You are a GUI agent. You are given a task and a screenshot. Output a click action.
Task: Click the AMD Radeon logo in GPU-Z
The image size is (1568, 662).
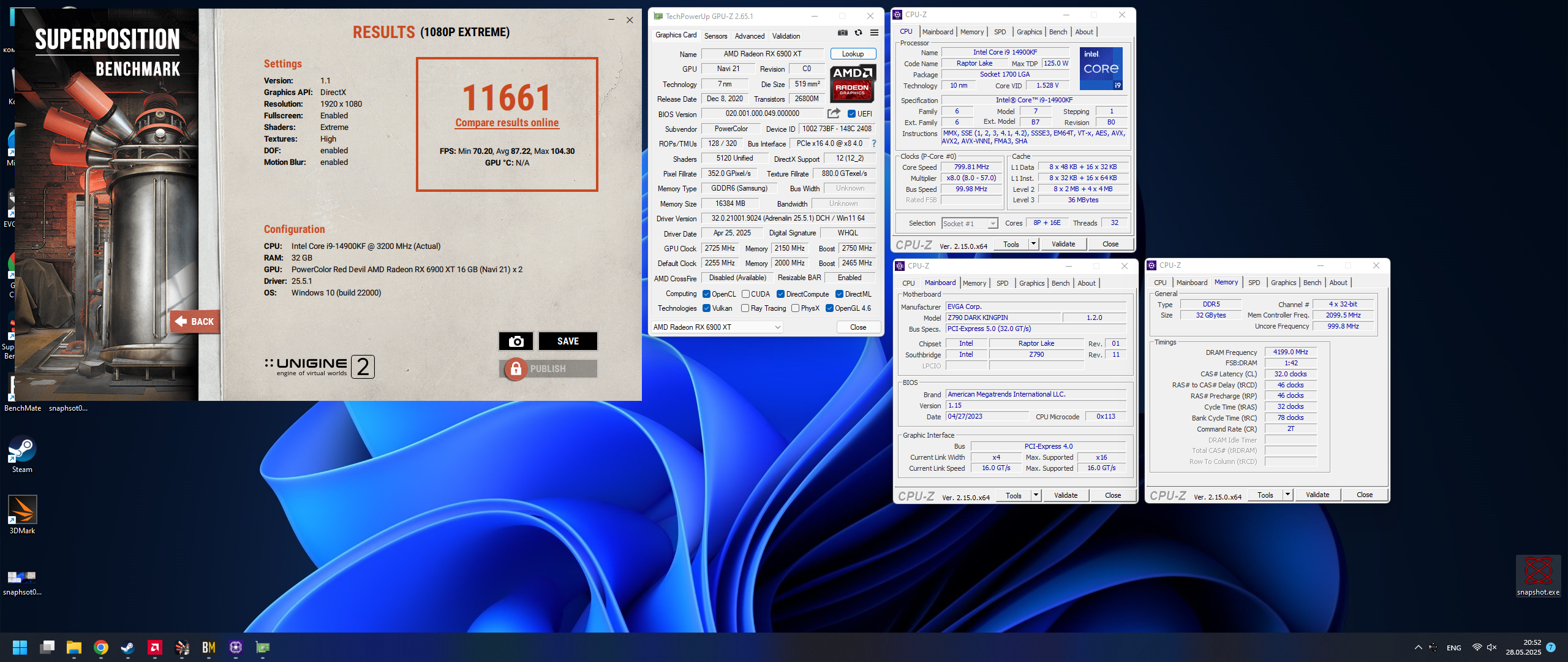pos(853,83)
